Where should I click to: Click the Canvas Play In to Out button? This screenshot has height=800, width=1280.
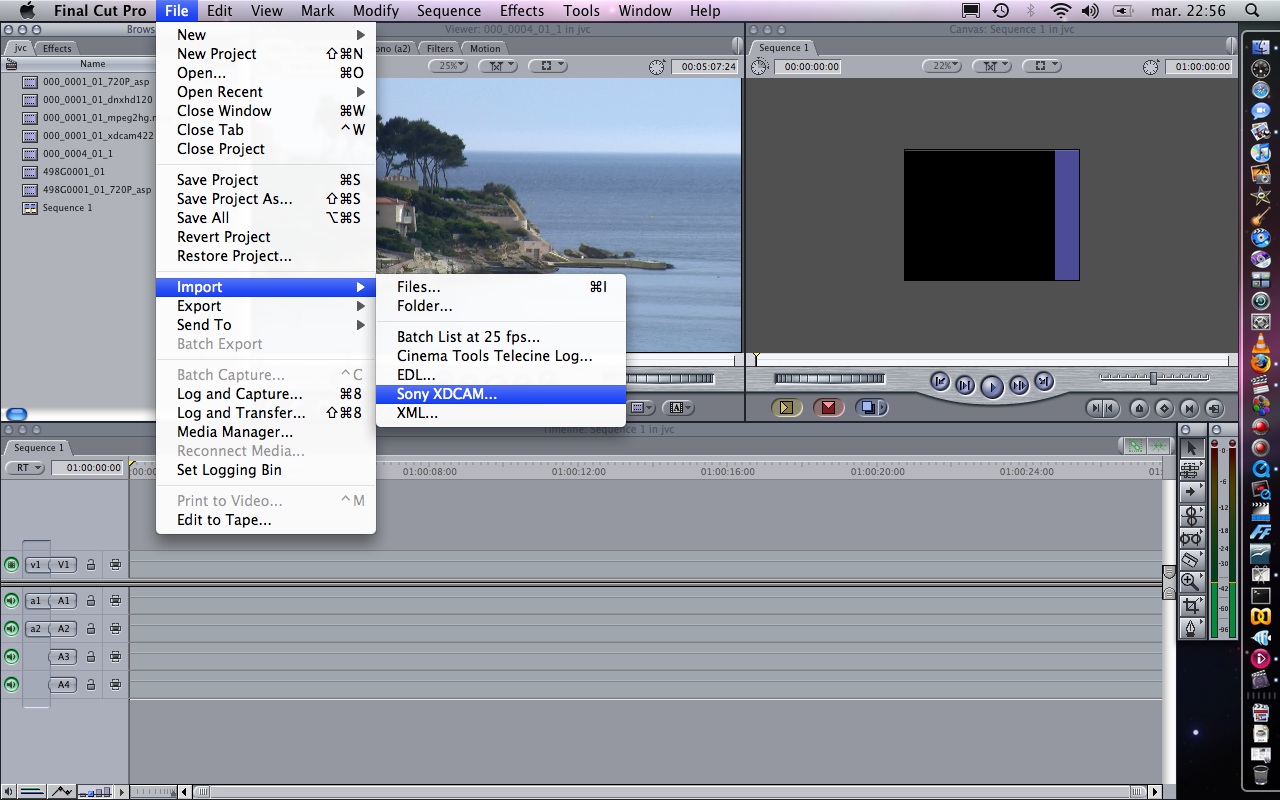[x=965, y=384]
